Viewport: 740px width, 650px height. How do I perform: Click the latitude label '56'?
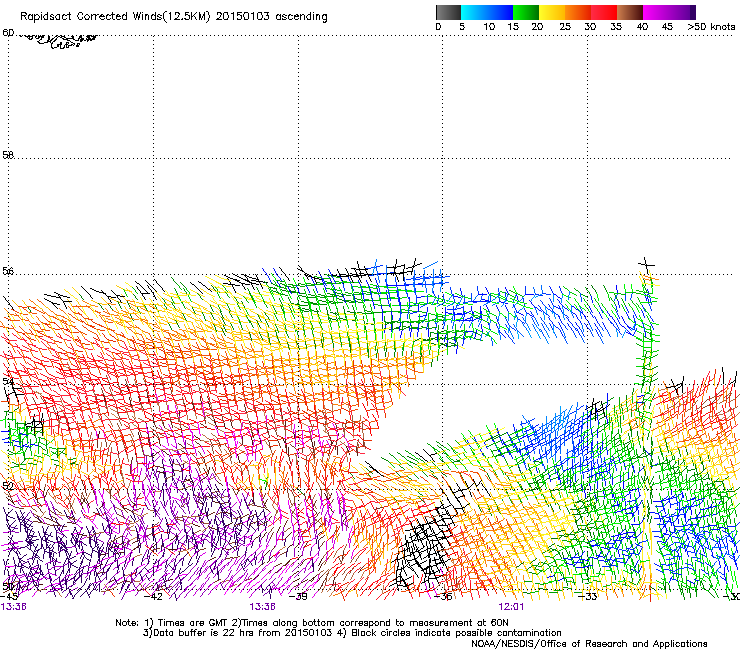click(8, 271)
